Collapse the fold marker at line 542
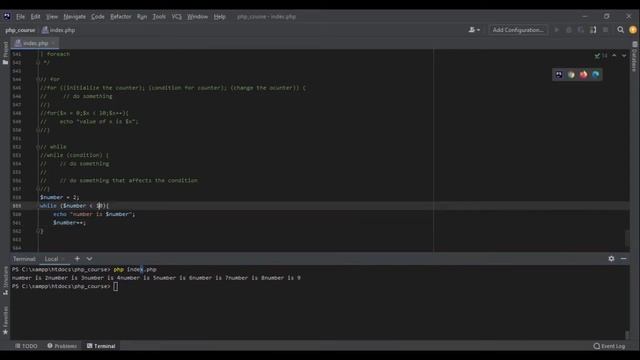 [38, 62]
